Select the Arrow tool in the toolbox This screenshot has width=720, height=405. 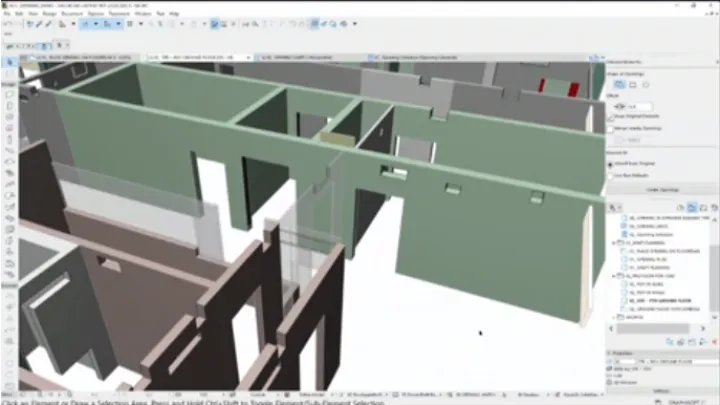10,62
